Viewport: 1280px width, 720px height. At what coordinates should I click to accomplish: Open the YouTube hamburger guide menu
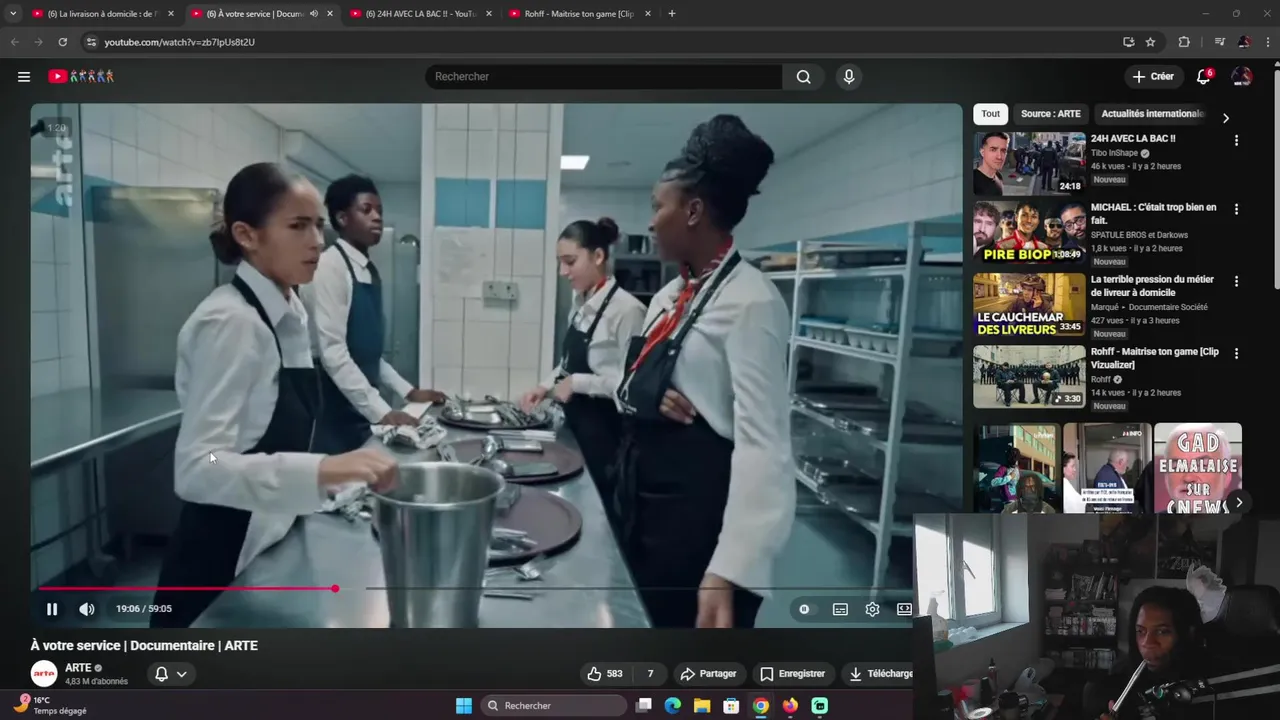[24, 77]
